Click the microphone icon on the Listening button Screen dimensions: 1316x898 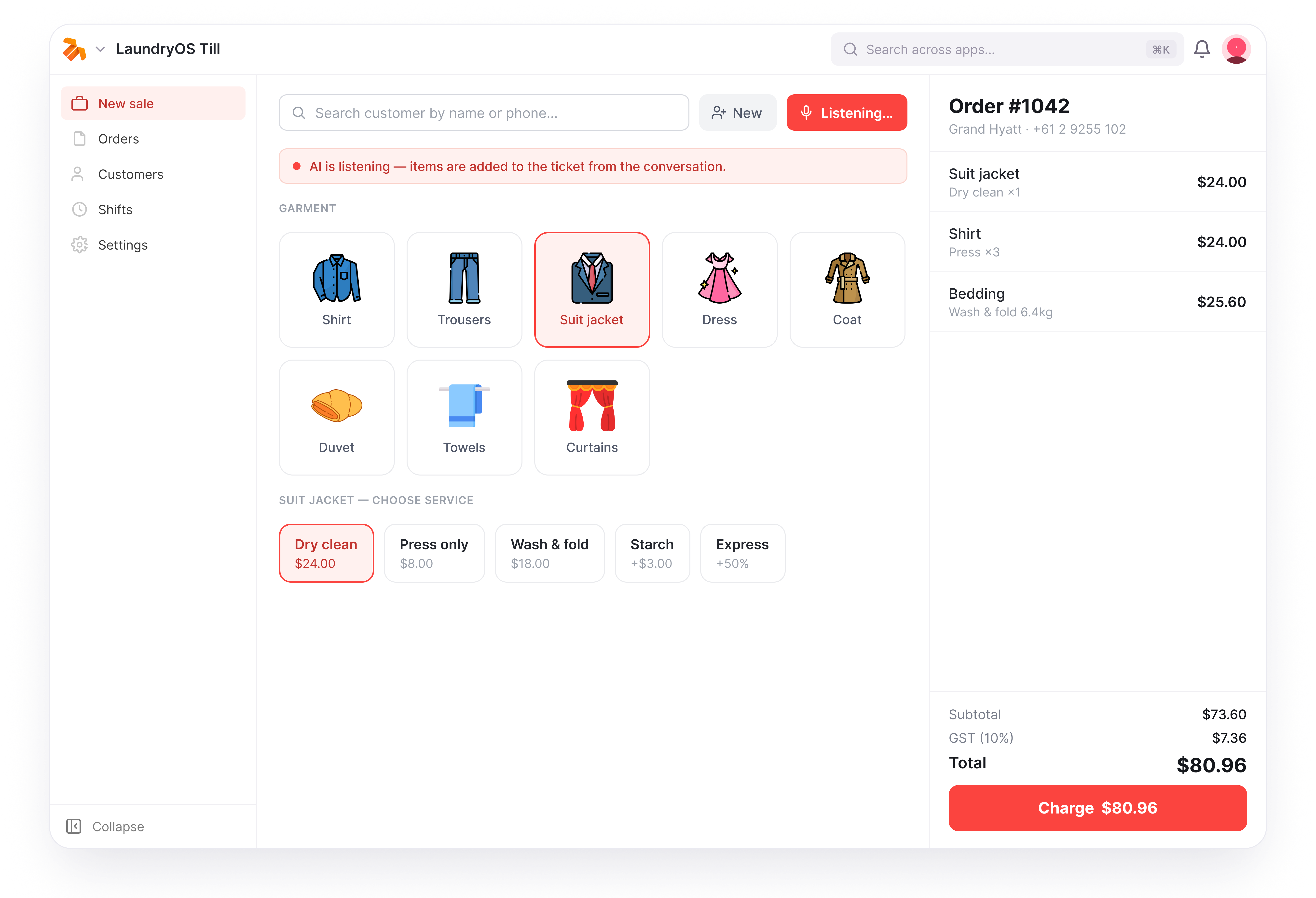coord(806,113)
